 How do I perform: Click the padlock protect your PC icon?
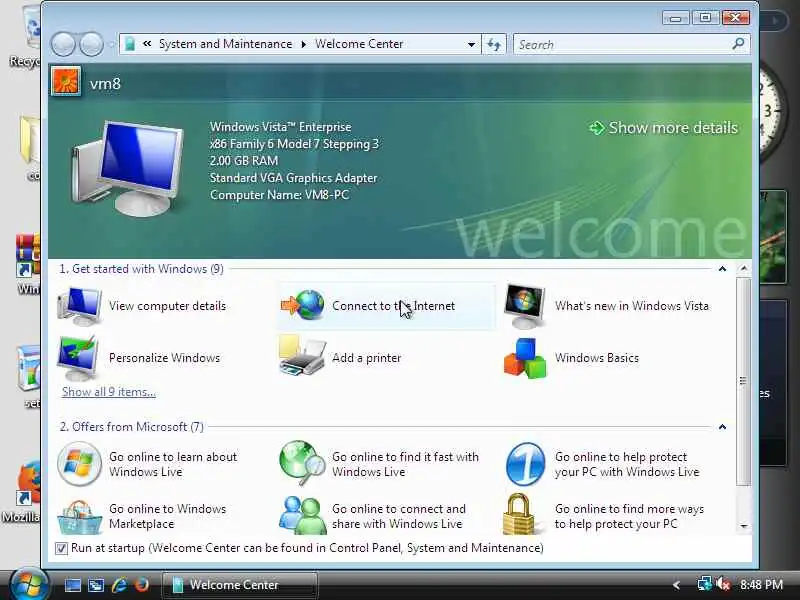click(518, 514)
